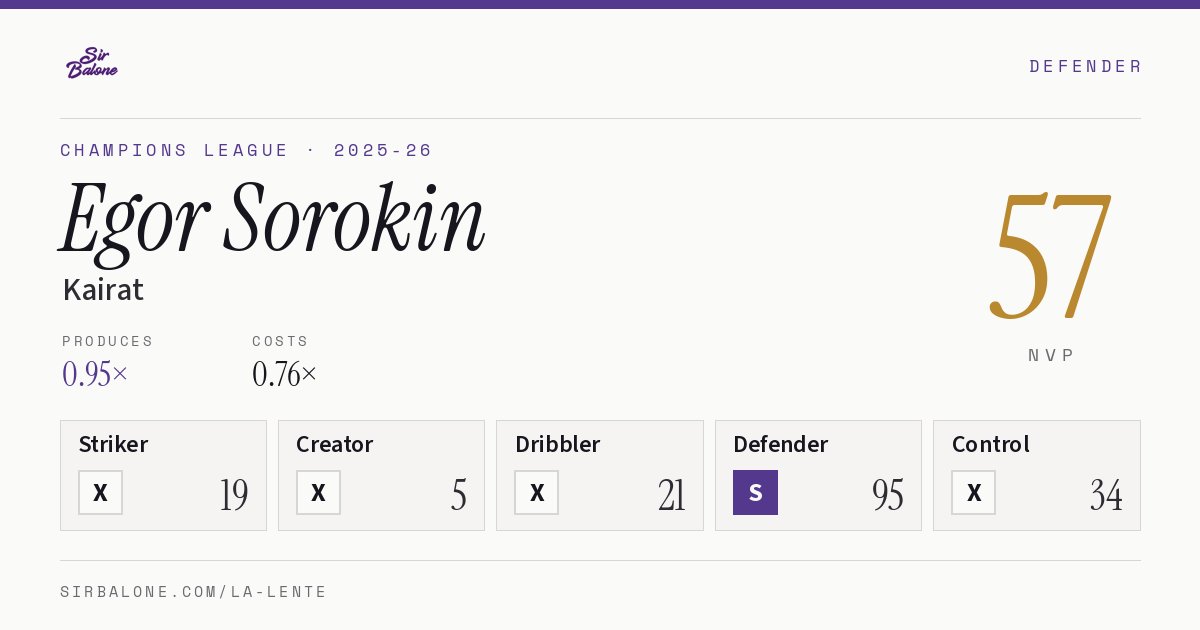Select the Dribbler score 21

[672, 494]
